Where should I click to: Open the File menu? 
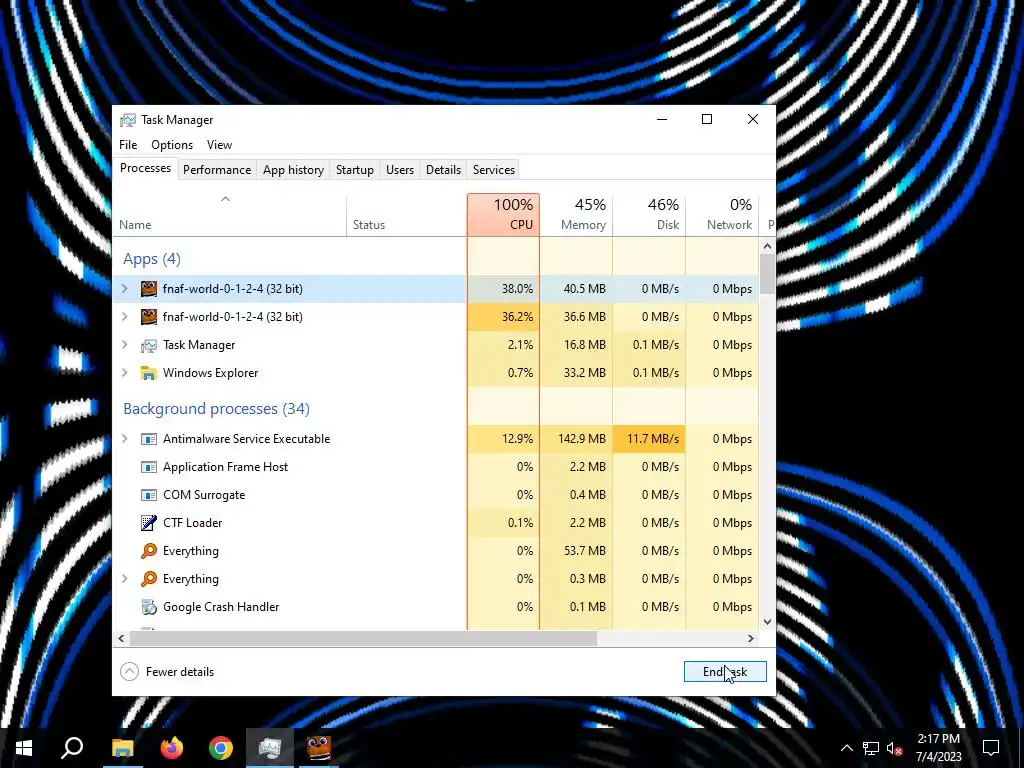coord(128,145)
